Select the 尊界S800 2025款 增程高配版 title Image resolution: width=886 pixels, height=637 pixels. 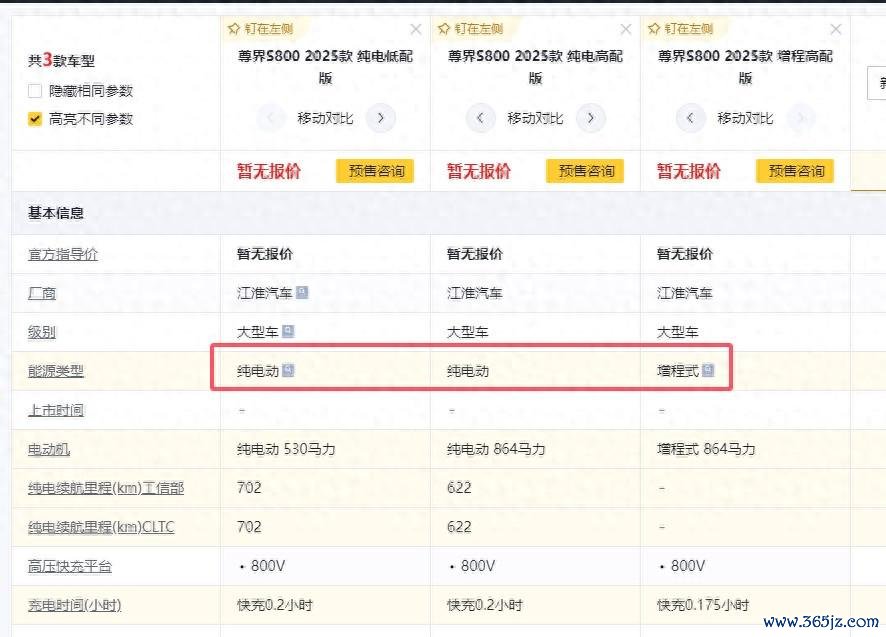pyautogui.click(x=746, y=67)
